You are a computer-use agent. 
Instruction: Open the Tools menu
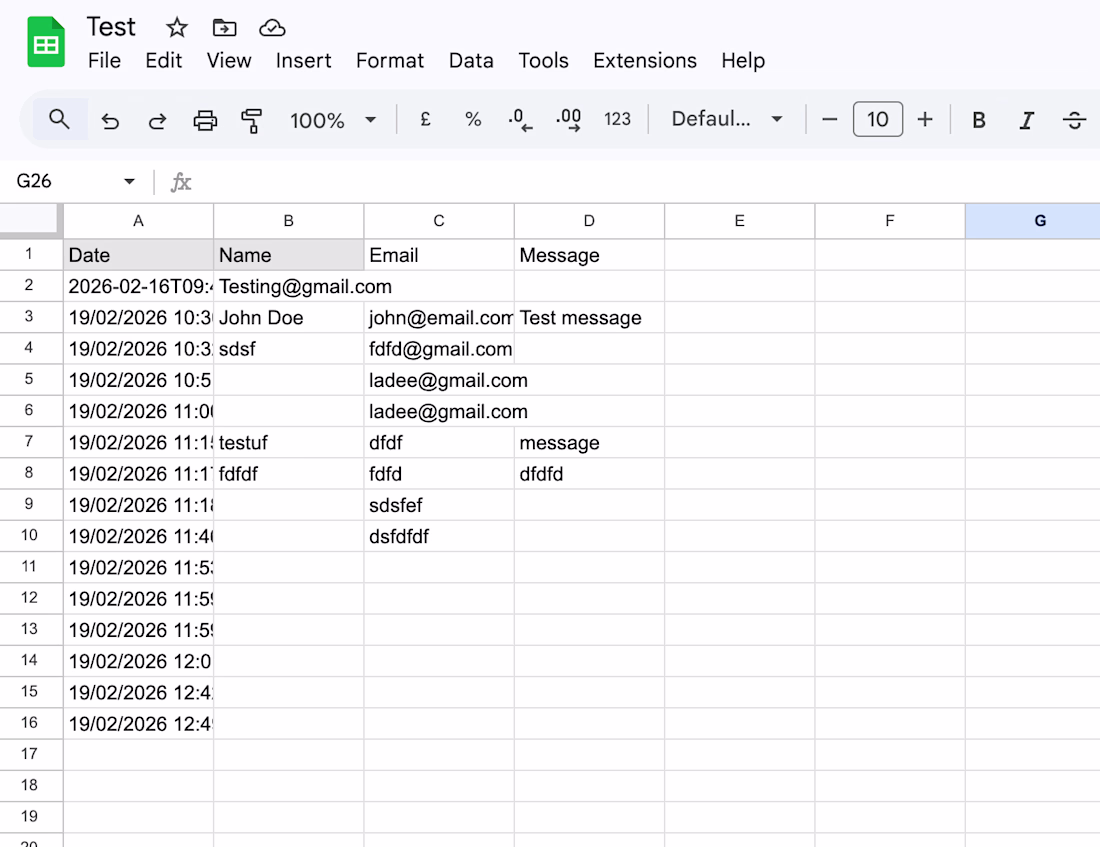point(543,61)
